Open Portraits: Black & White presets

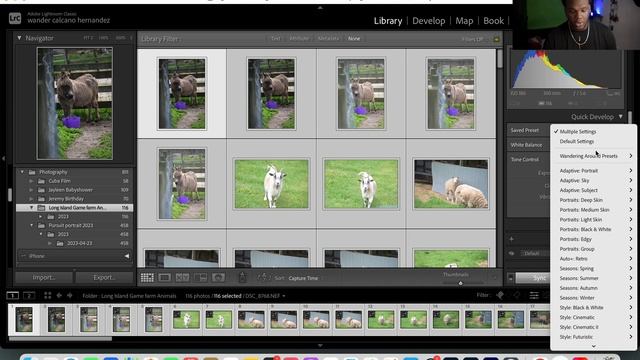point(593,229)
